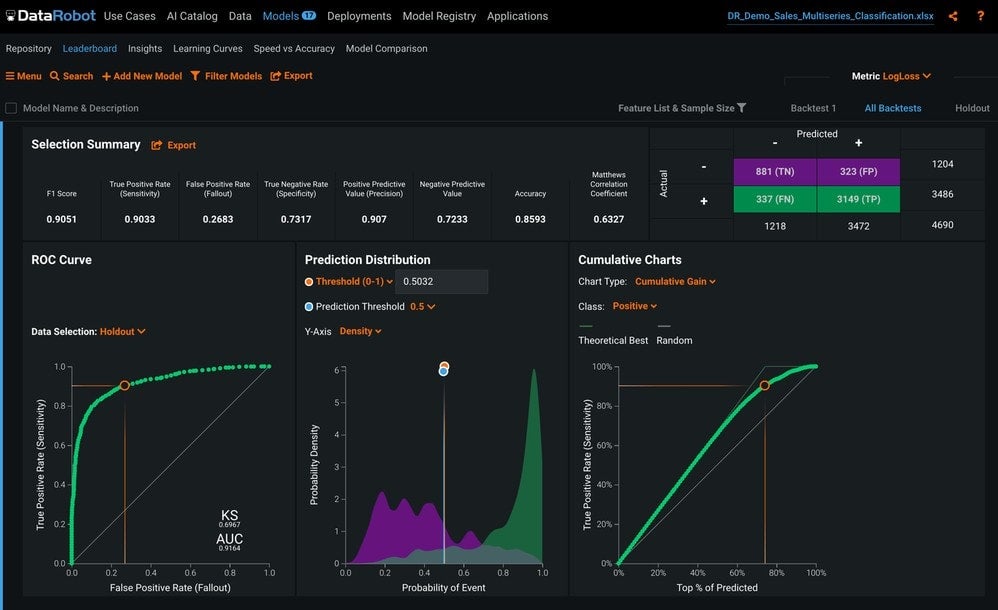Export the Selection Summary
This screenshot has height=610, width=998.
click(174, 145)
